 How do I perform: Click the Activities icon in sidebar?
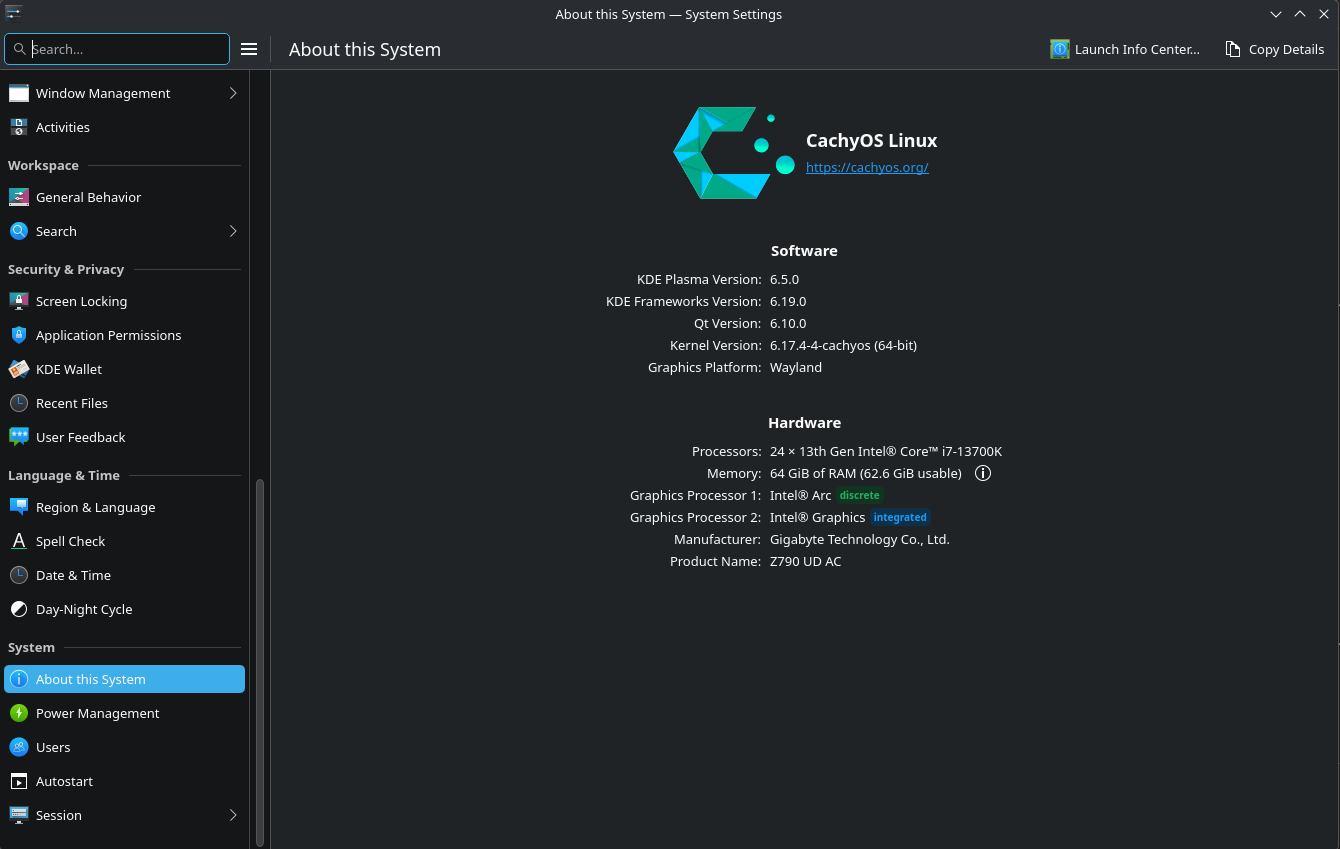pos(19,127)
